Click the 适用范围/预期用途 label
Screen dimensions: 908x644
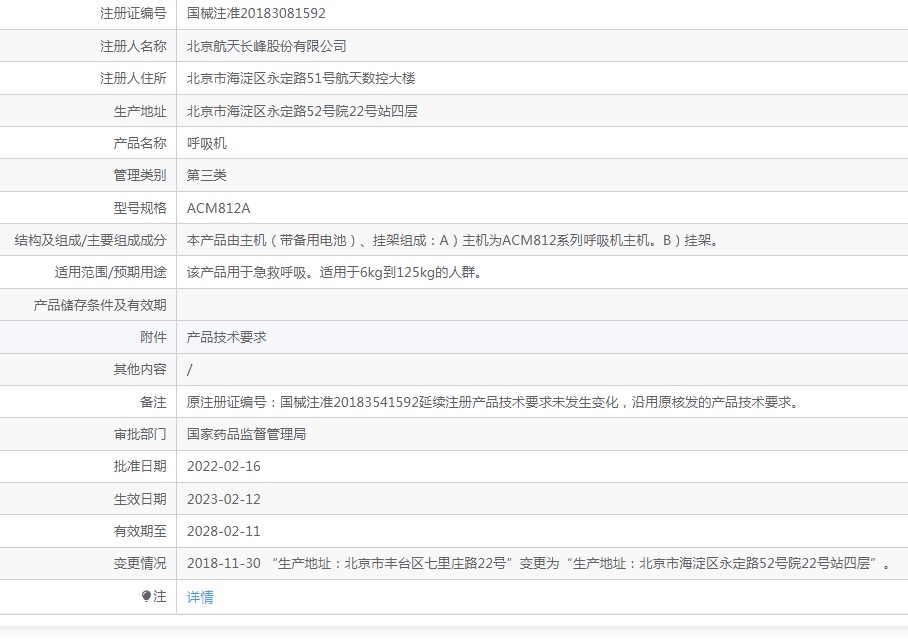tap(111, 272)
